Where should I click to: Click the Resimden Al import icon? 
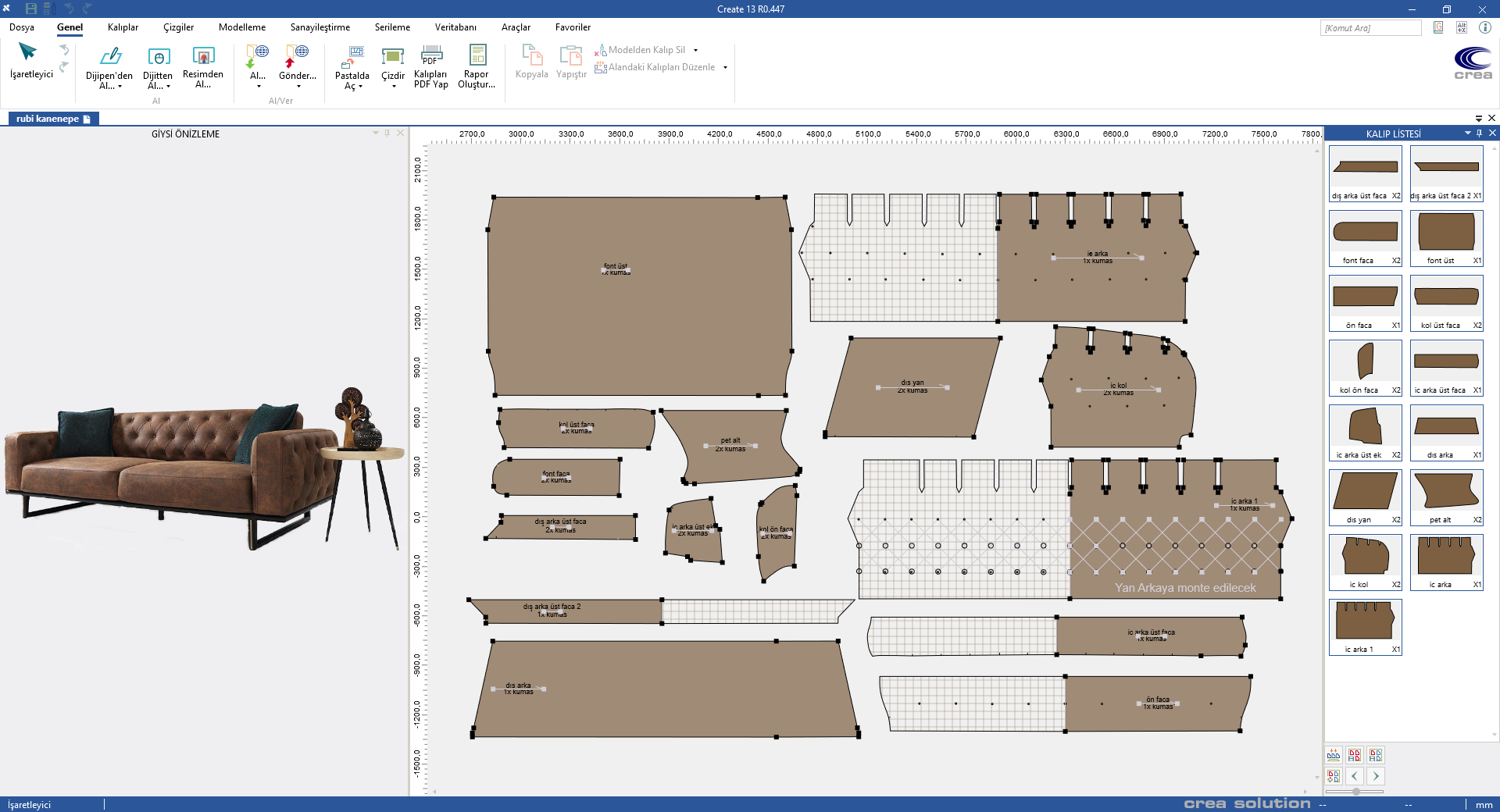[203, 56]
